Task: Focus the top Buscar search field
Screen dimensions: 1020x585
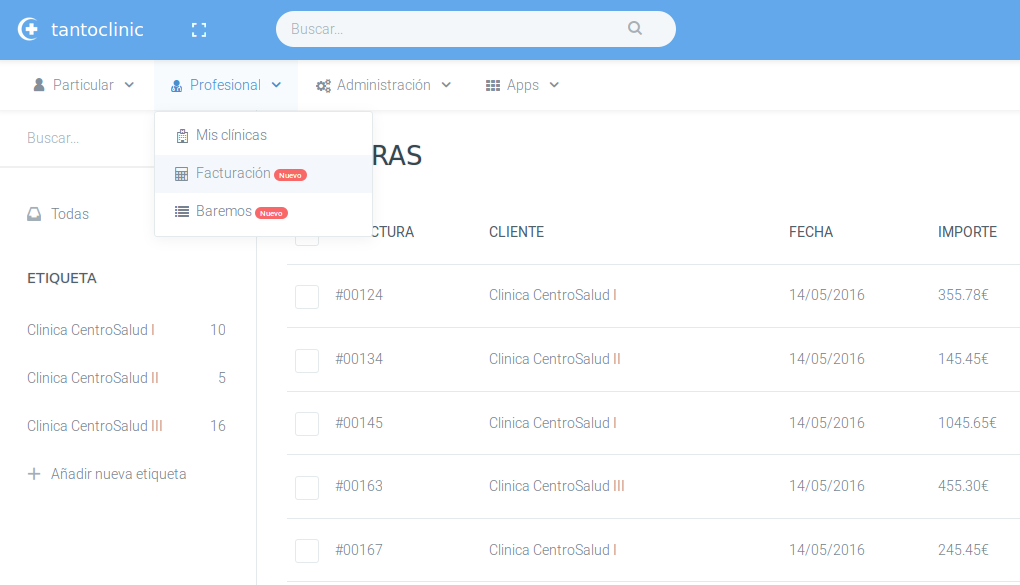Action: [x=455, y=29]
